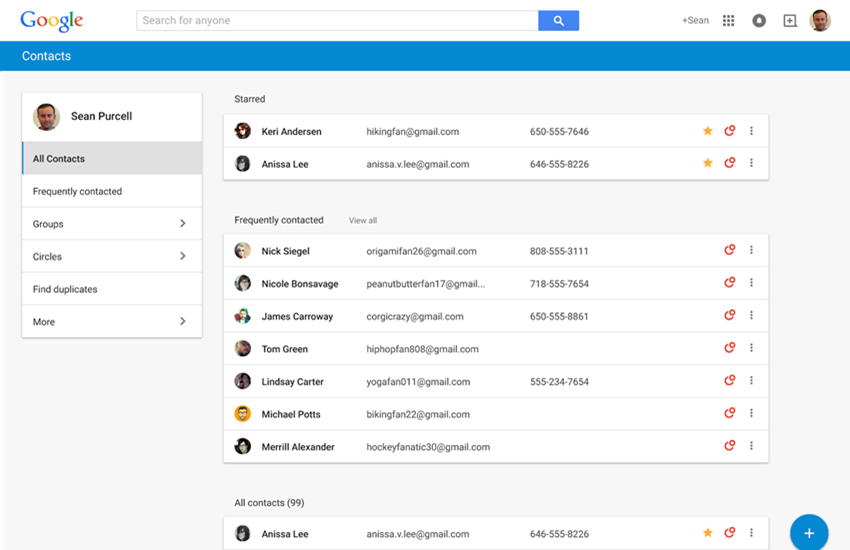Open more options for Keri Andersen
Image resolution: width=850 pixels, height=550 pixels.
pyautogui.click(x=751, y=131)
